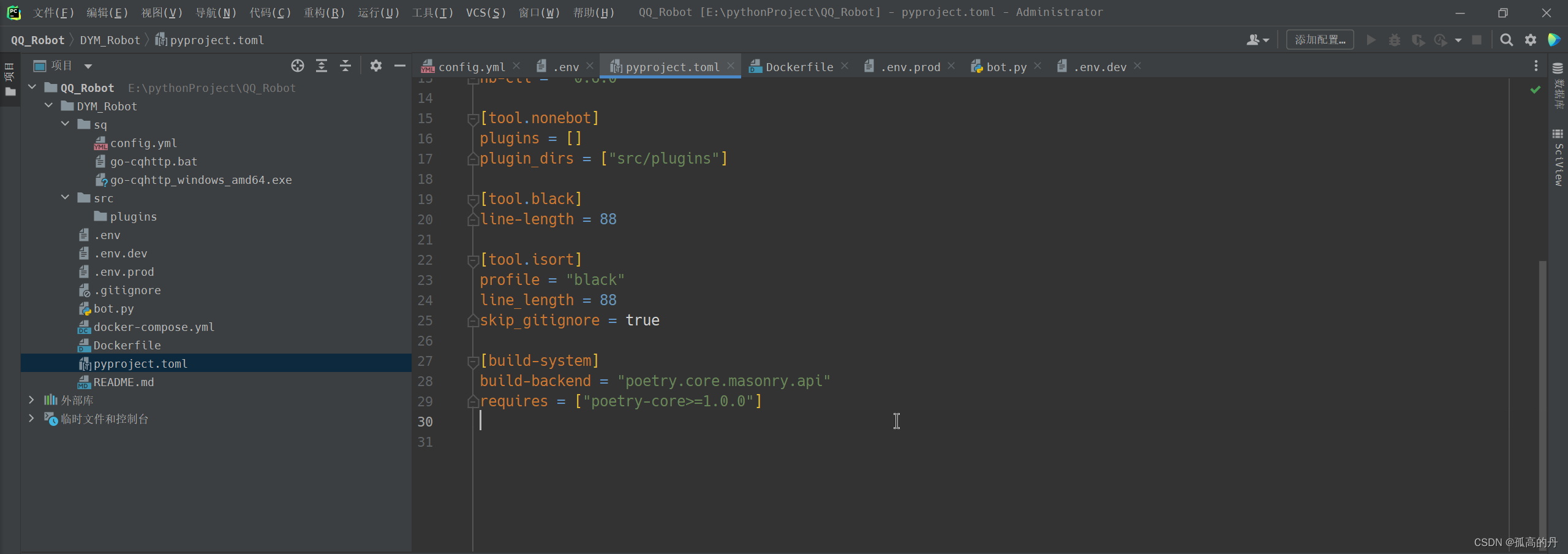Collapse the DYM_Robot folder

coord(49,105)
